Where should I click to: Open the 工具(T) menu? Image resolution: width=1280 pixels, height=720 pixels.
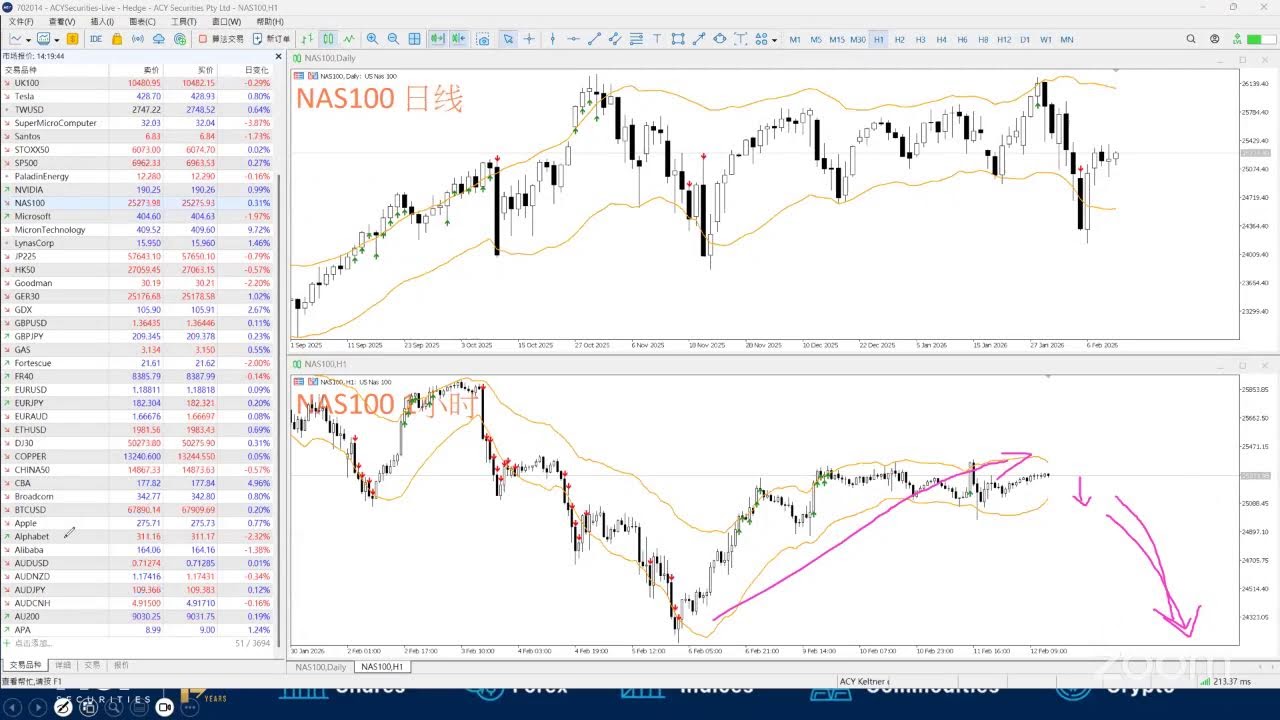point(184,21)
